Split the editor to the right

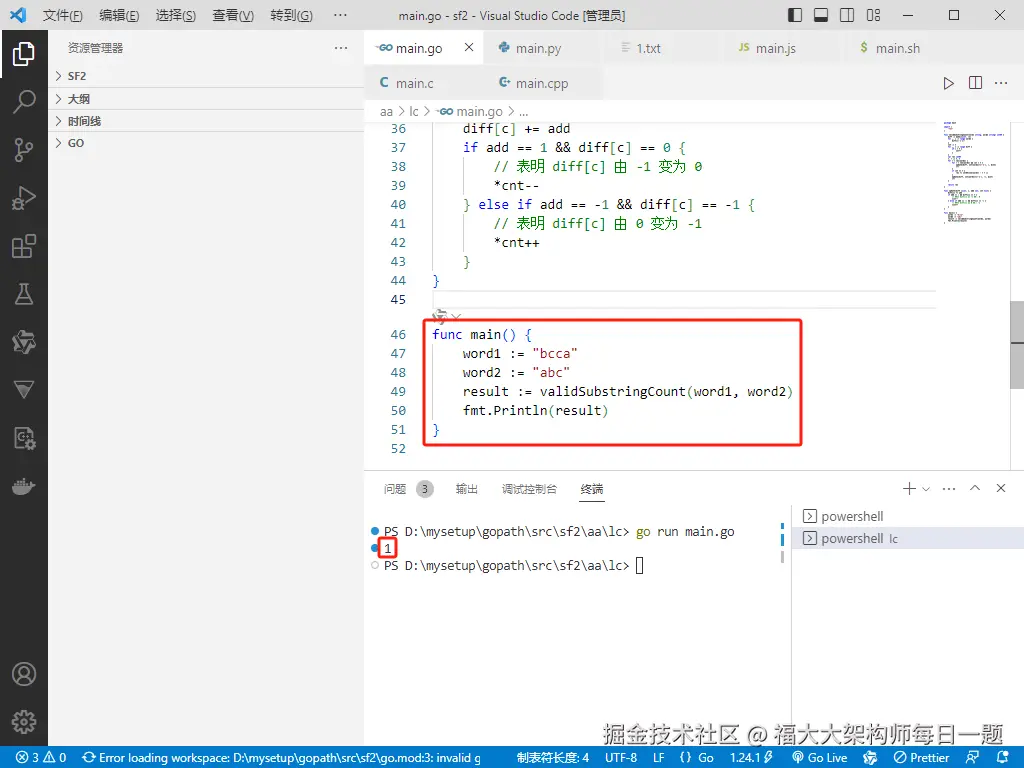click(x=975, y=83)
